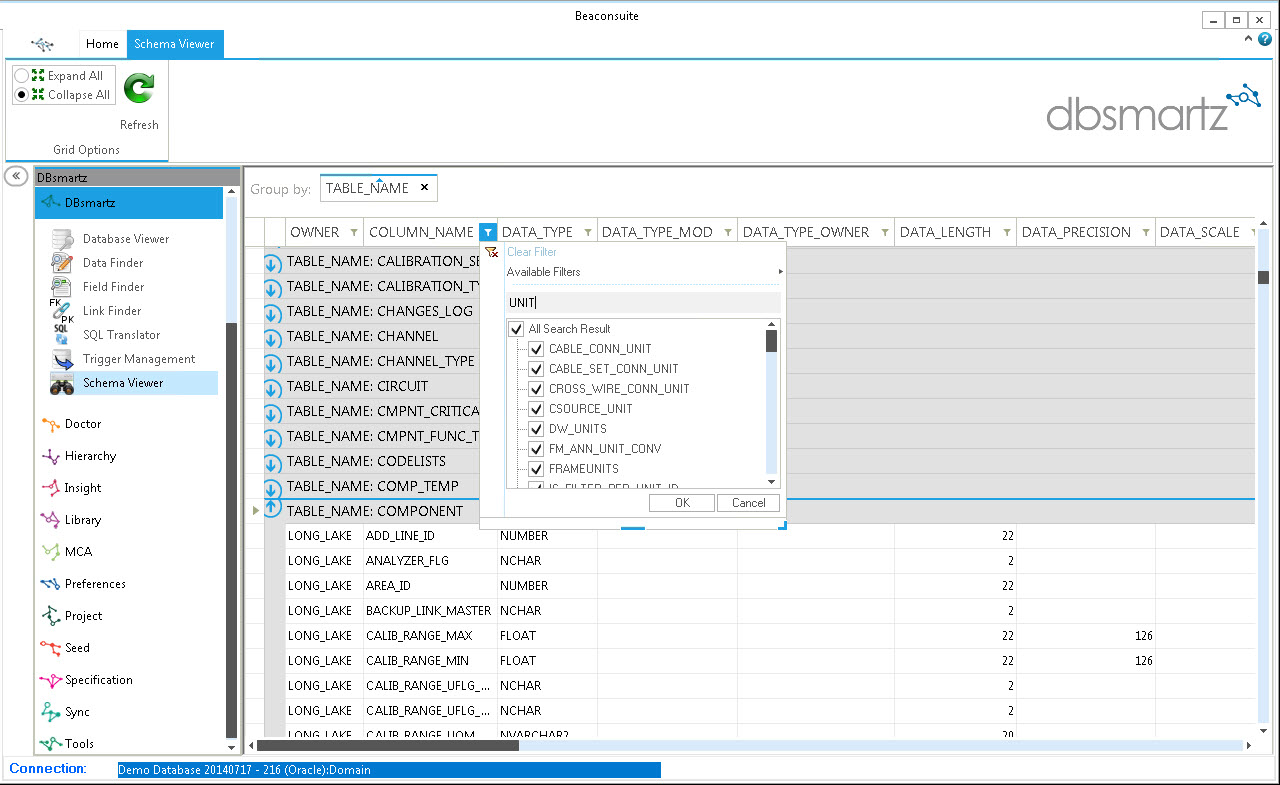
Task: Expand the CIRCUIT table group
Action: 272,388
